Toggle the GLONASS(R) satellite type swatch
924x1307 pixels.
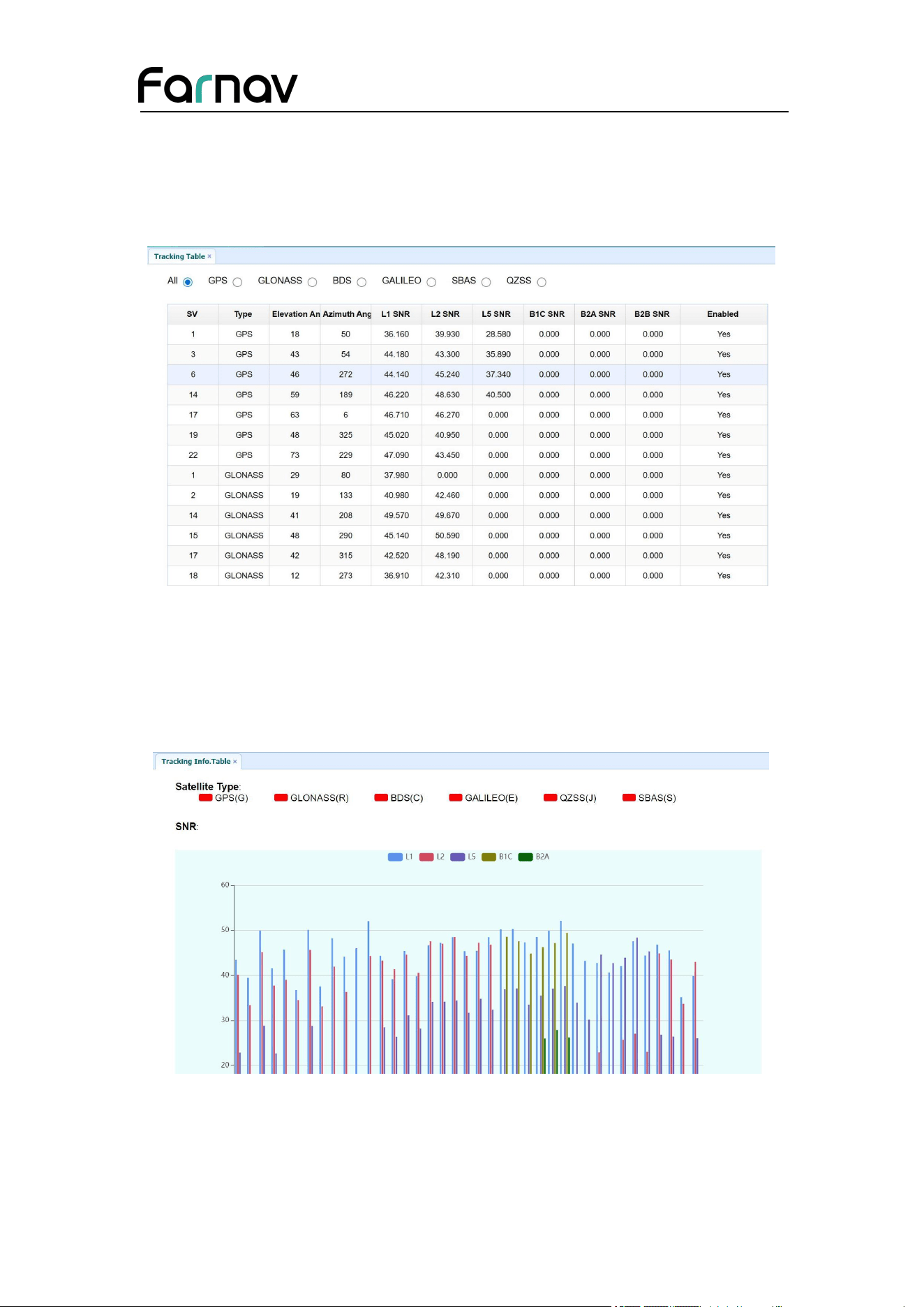pos(281,797)
